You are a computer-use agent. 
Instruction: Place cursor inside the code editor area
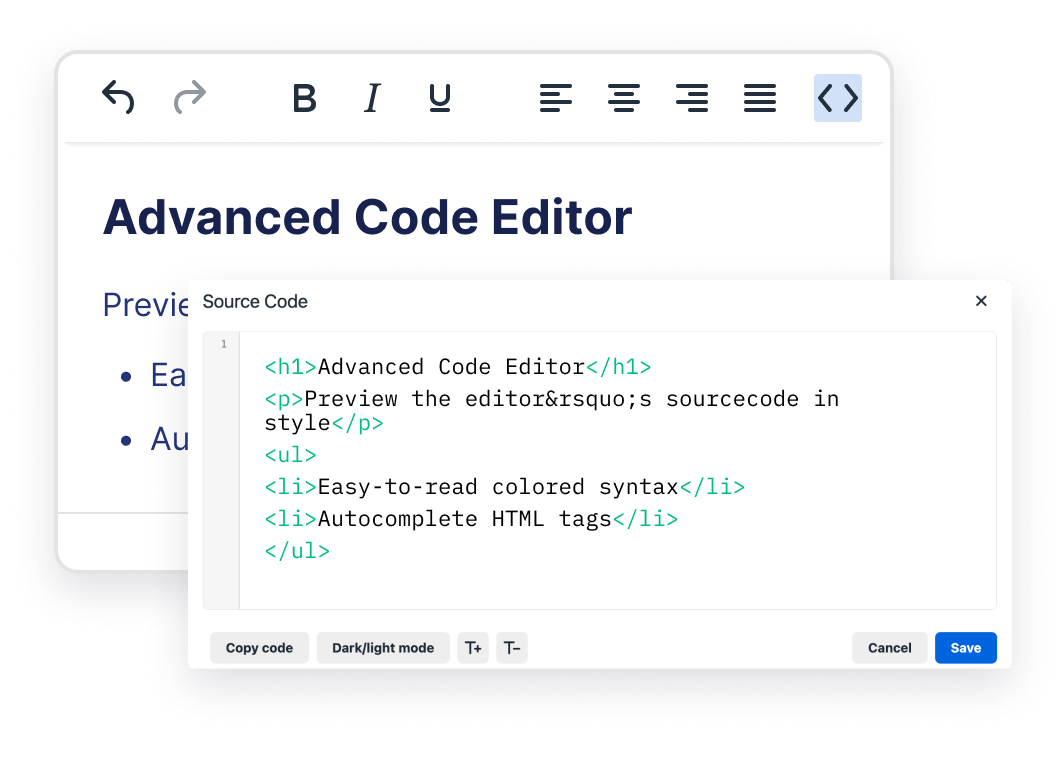(x=600, y=470)
